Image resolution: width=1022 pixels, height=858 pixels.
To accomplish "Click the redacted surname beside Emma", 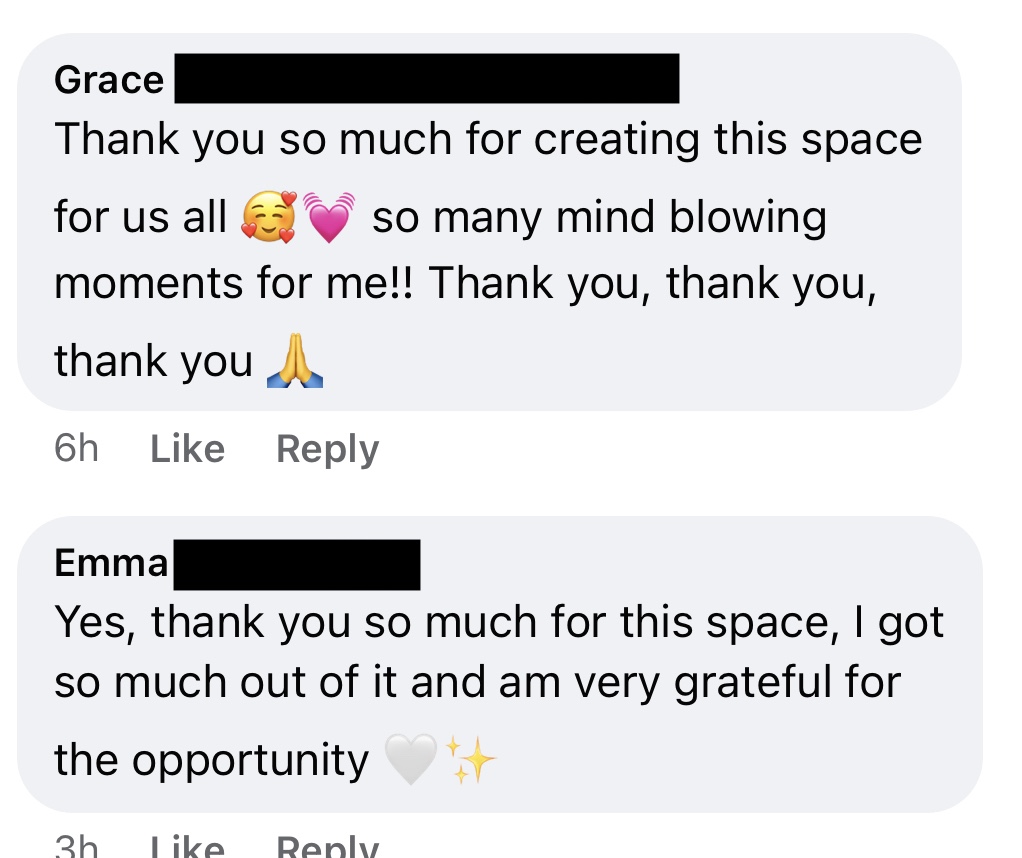I will click(x=296, y=565).
